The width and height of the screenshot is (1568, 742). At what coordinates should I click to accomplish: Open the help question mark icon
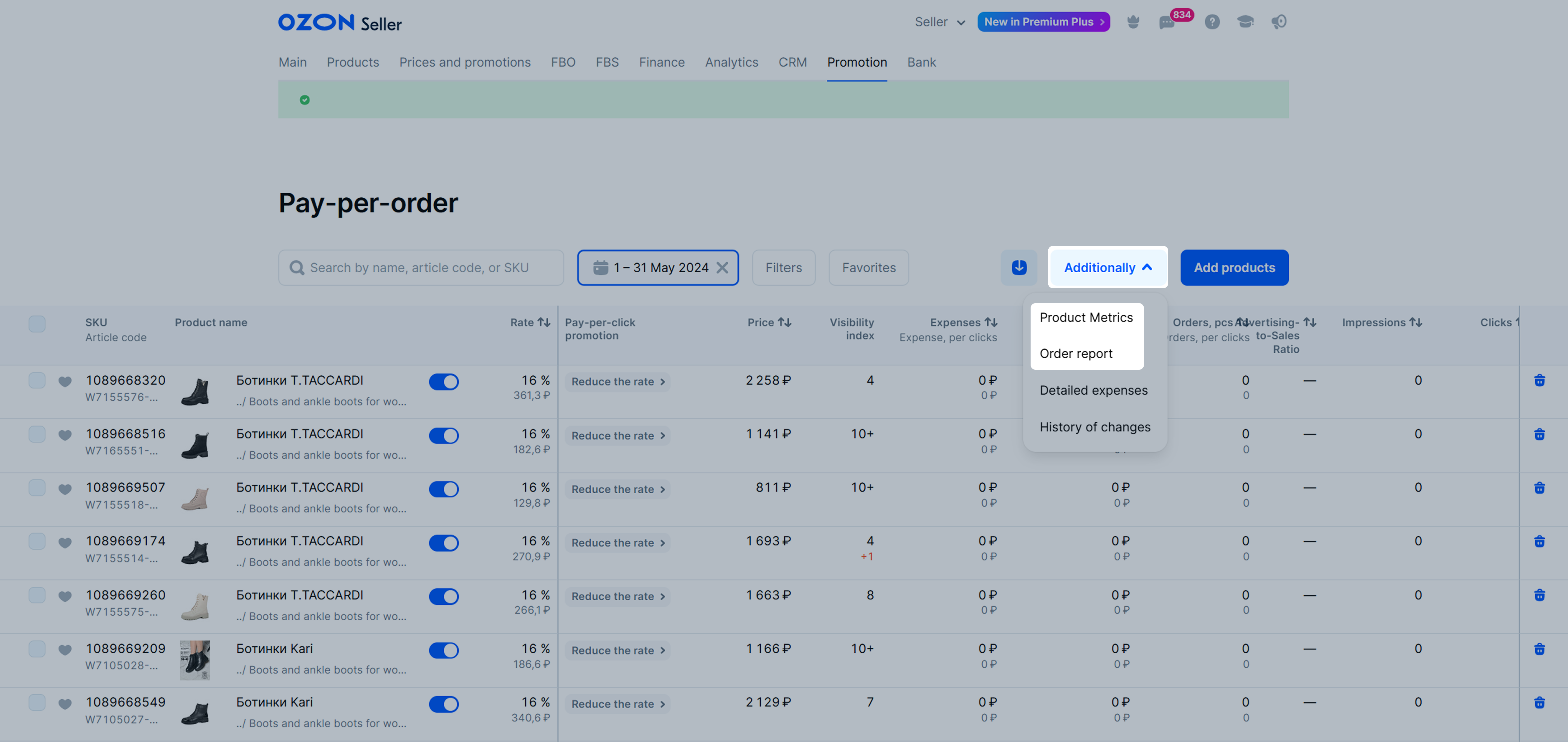pyautogui.click(x=1212, y=22)
